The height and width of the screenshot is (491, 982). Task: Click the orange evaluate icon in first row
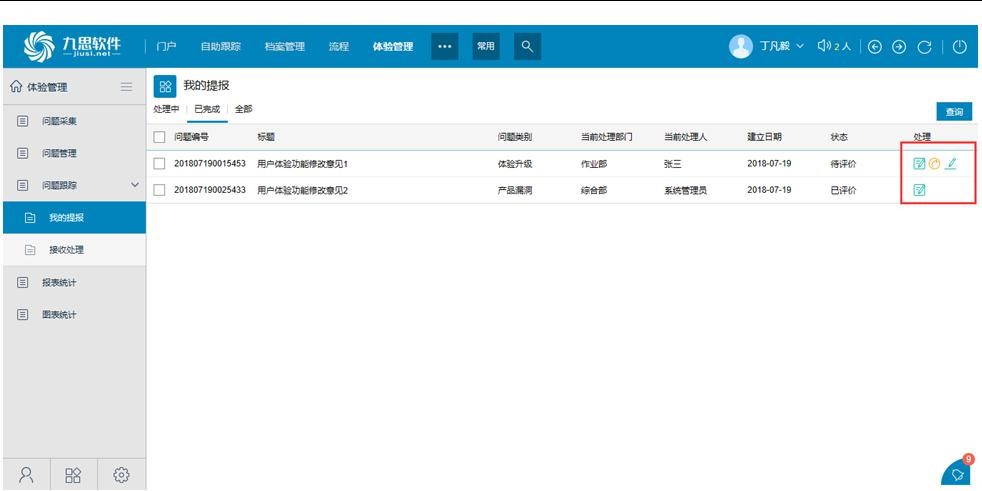935,164
